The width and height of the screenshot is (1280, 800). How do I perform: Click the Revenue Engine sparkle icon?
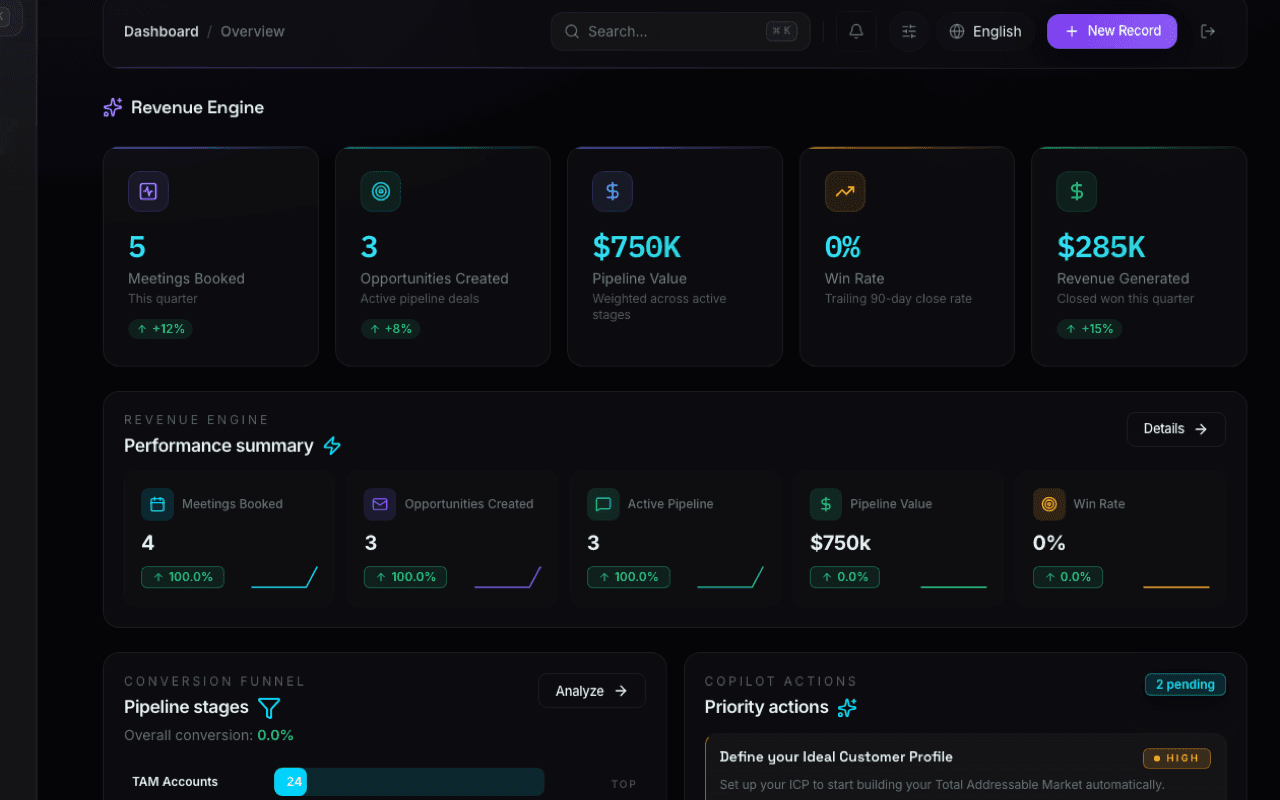111,107
